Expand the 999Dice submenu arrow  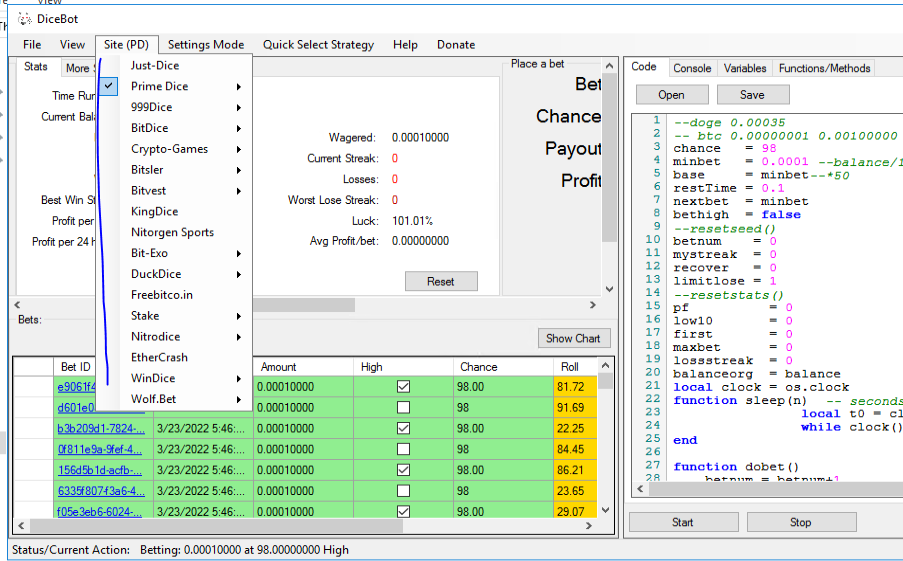[x=239, y=107]
